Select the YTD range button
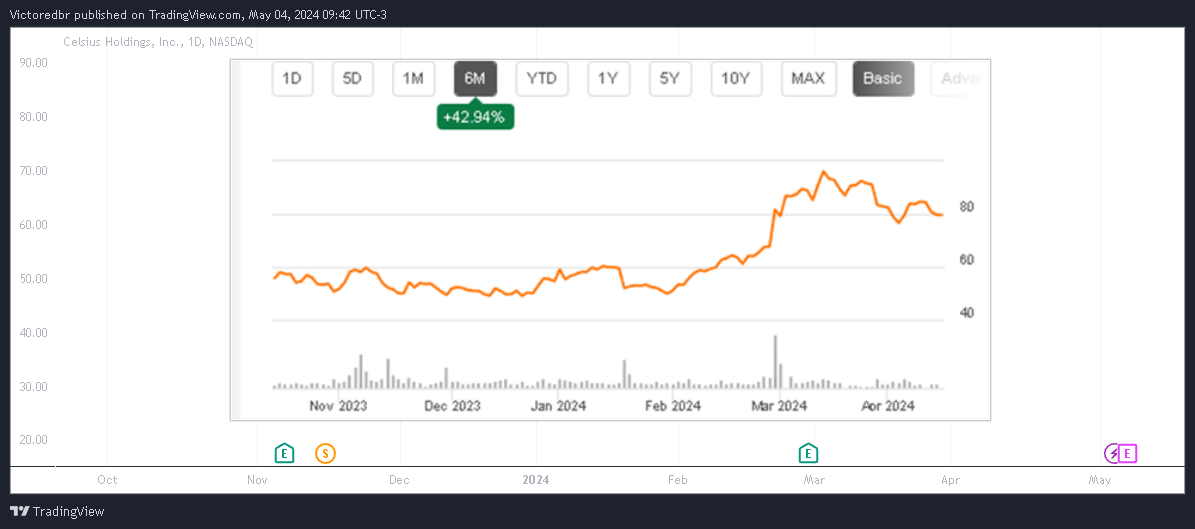This screenshot has width=1195, height=529. pyautogui.click(x=542, y=79)
